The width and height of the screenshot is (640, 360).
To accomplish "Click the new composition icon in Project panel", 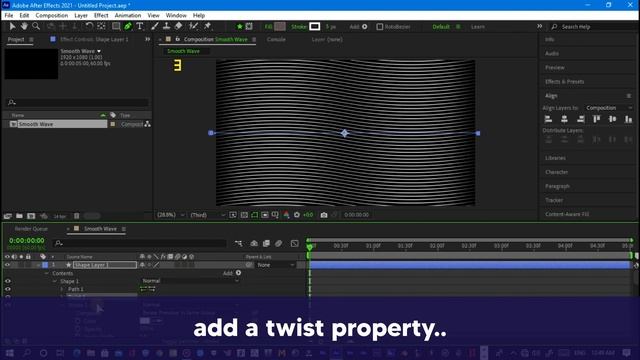I will [x=31, y=216].
